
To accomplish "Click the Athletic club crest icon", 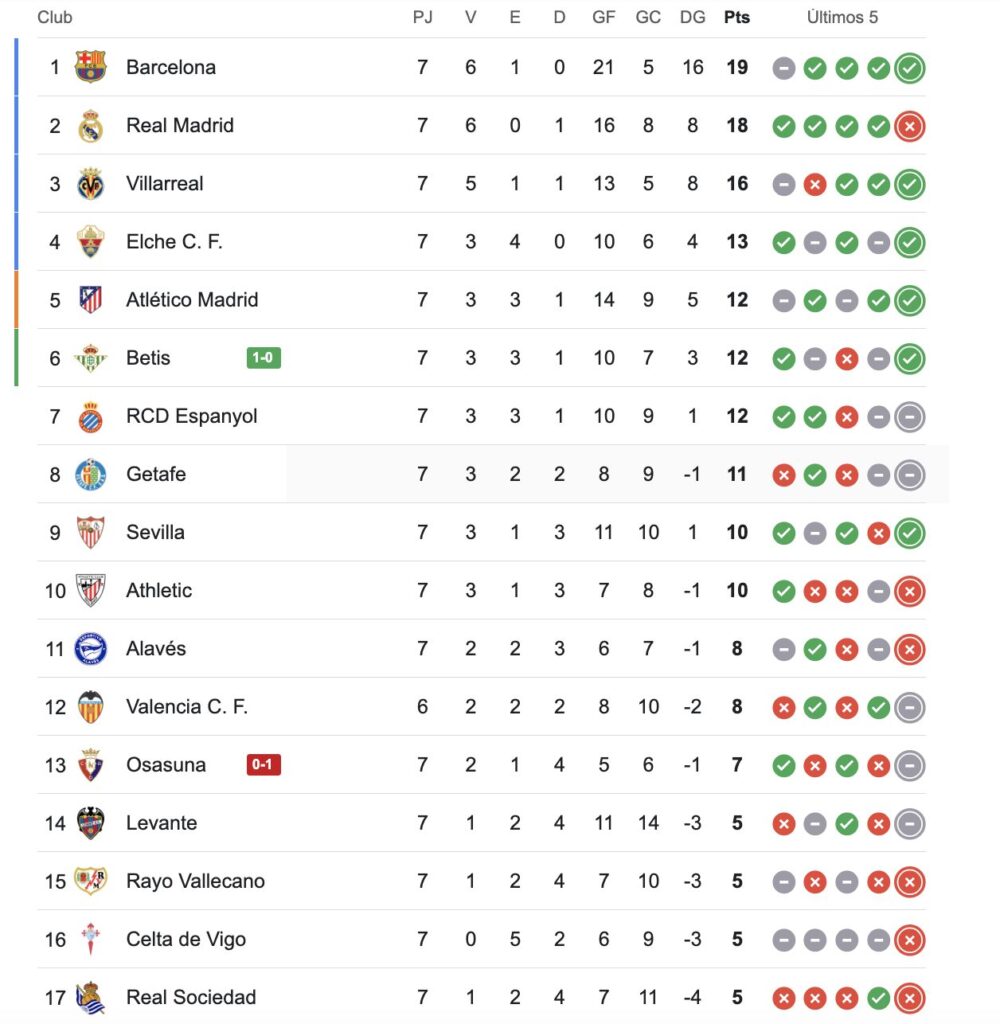I will pyautogui.click(x=90, y=590).
